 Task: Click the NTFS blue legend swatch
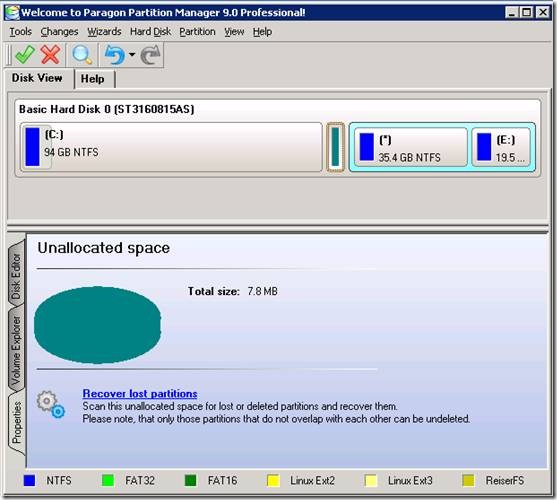point(29,480)
